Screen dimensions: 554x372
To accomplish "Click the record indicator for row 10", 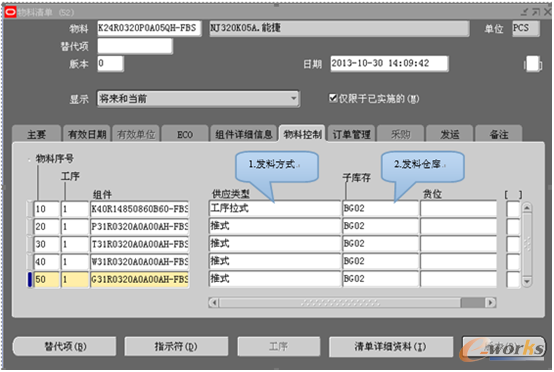I will (30, 209).
